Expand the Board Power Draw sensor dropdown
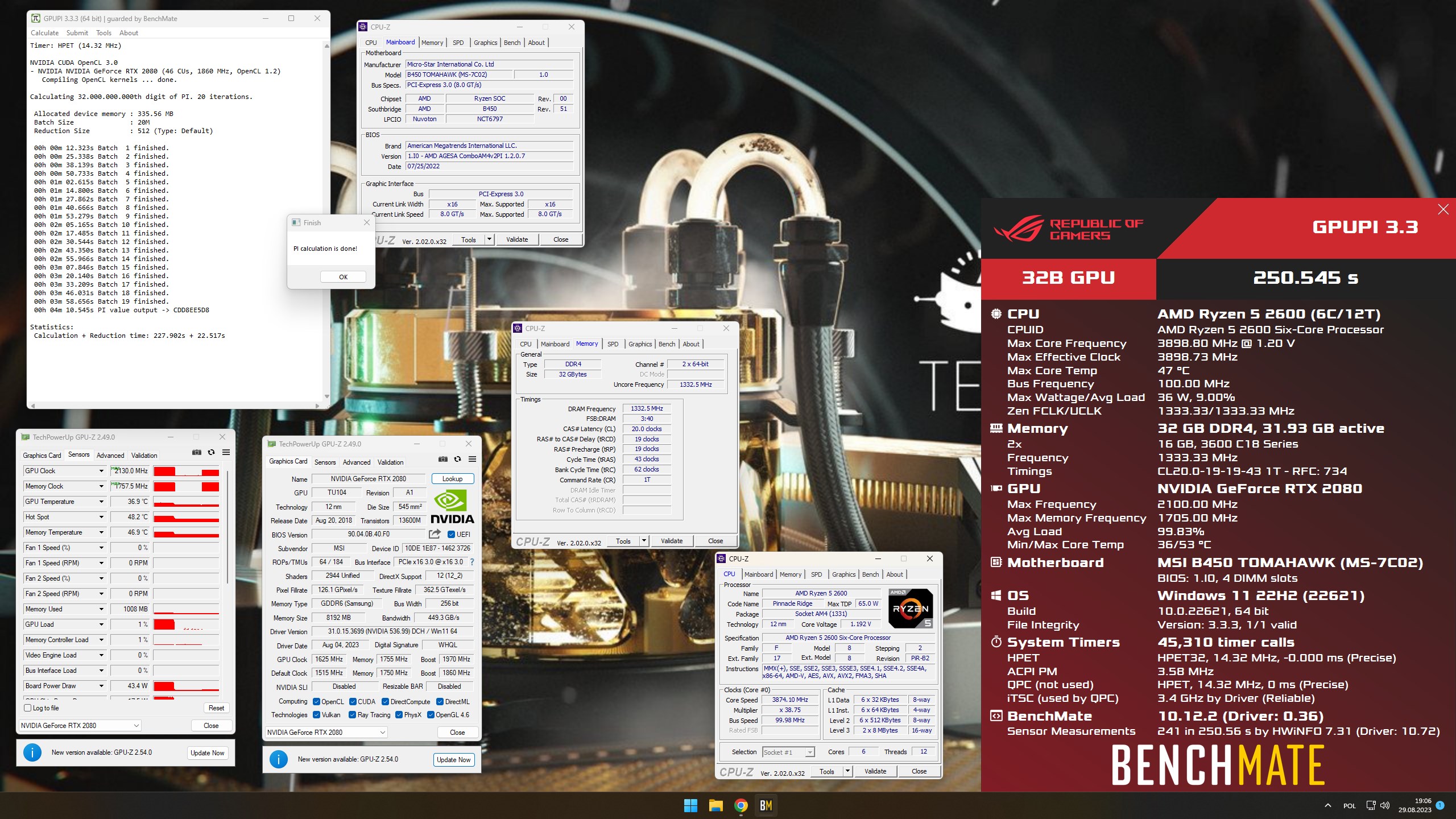The image size is (1456, 819). point(101,686)
